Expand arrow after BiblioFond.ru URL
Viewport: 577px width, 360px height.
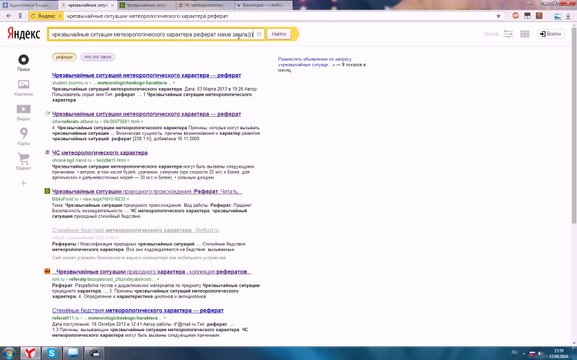point(128,199)
